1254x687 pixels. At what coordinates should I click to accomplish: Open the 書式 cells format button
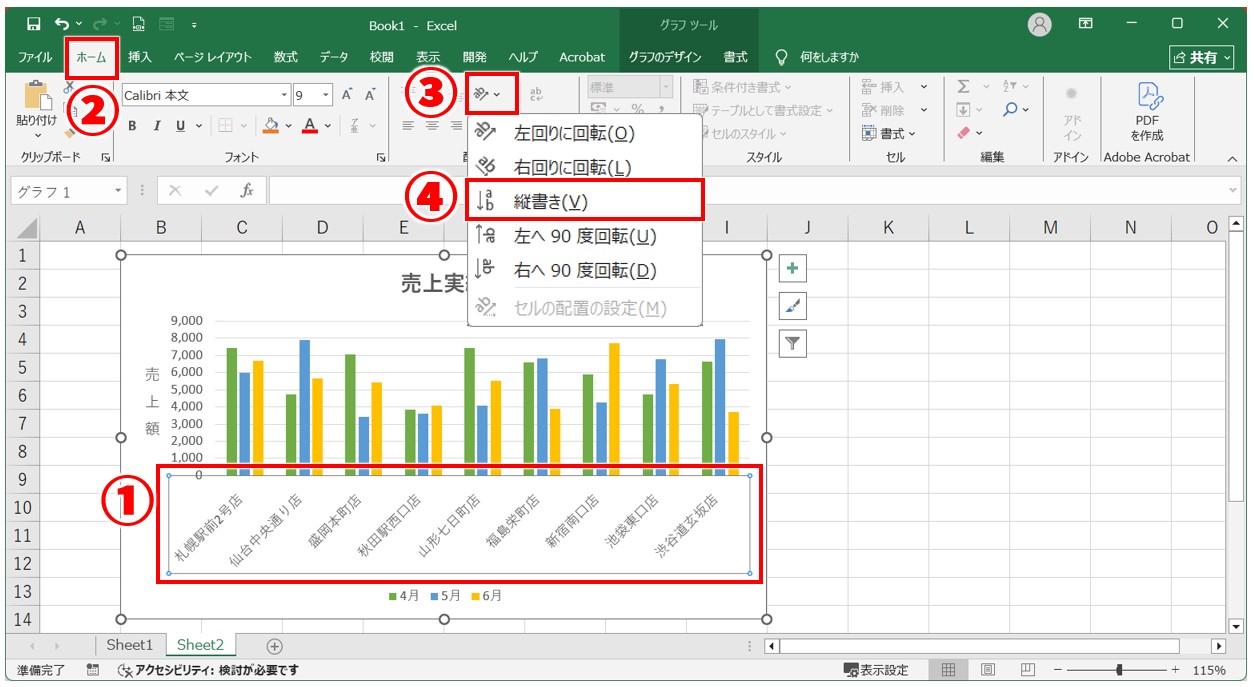click(x=889, y=133)
